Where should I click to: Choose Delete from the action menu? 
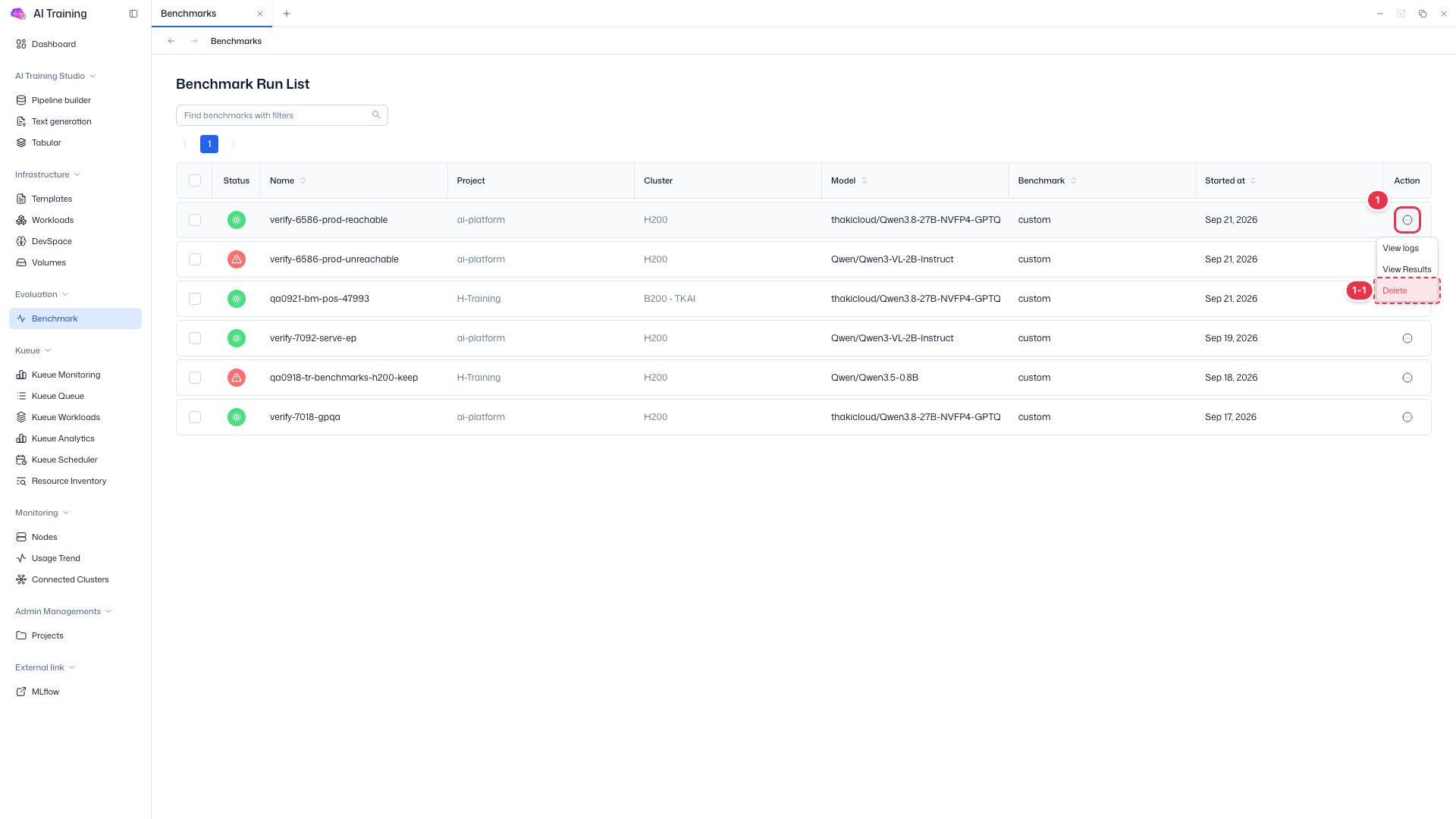point(1407,290)
